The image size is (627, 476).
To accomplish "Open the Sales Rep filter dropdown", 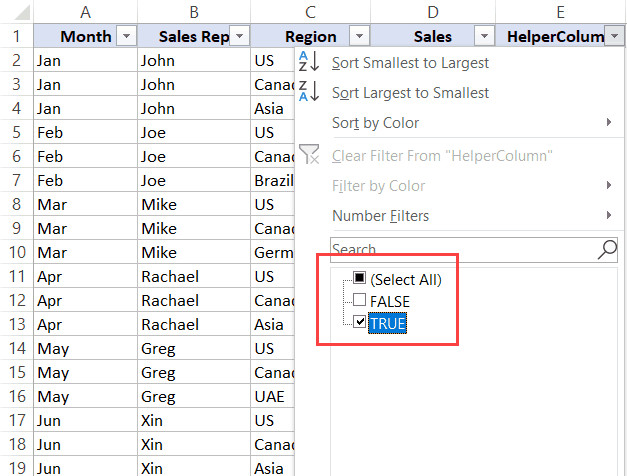I will coord(239,37).
